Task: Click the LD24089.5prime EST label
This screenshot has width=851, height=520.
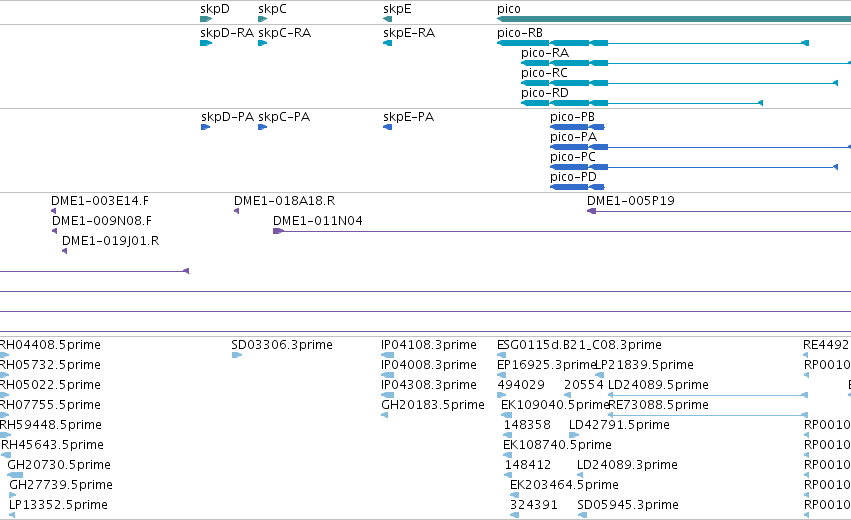Action: click(658, 385)
